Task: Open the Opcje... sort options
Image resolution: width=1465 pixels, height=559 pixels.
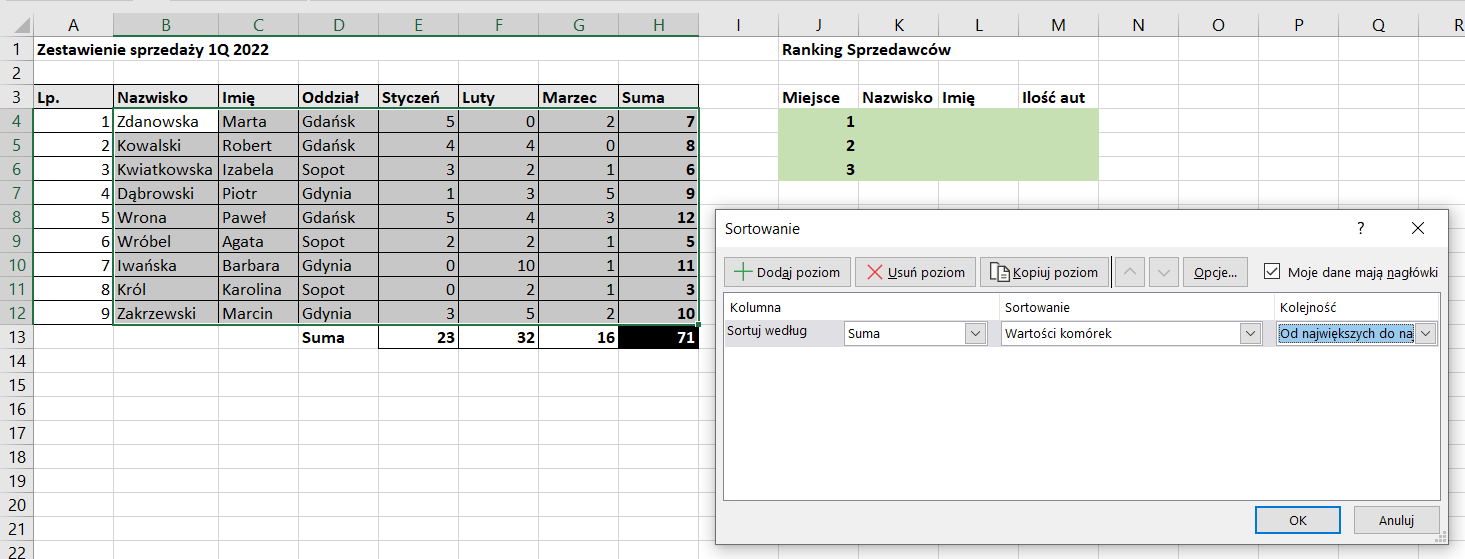Action: click(1215, 272)
